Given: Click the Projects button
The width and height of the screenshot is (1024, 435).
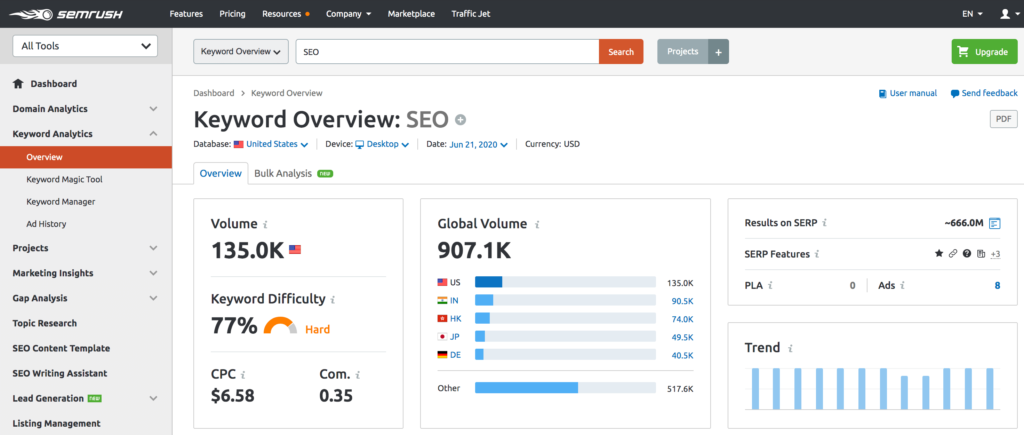Looking at the screenshot, I should 683,52.
